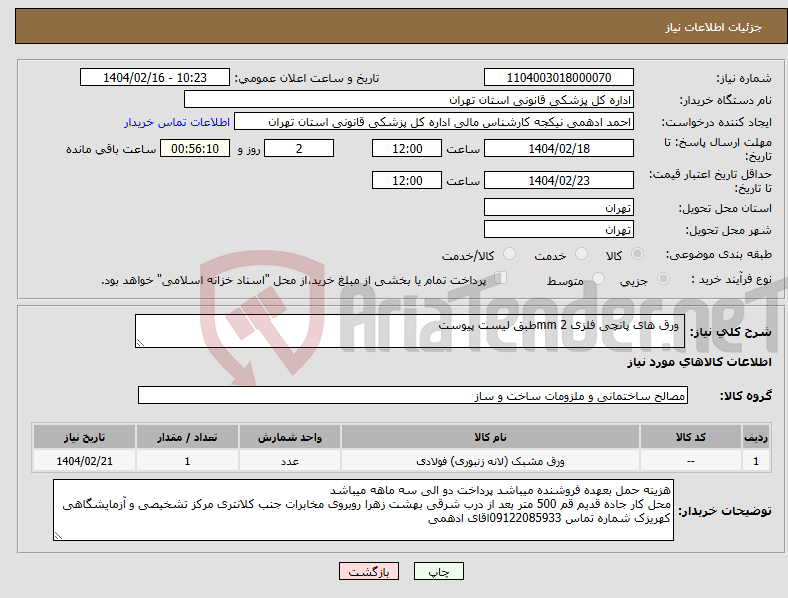788x598 pixels.
Task: Click the unit cell عدد
Action: [290, 461]
